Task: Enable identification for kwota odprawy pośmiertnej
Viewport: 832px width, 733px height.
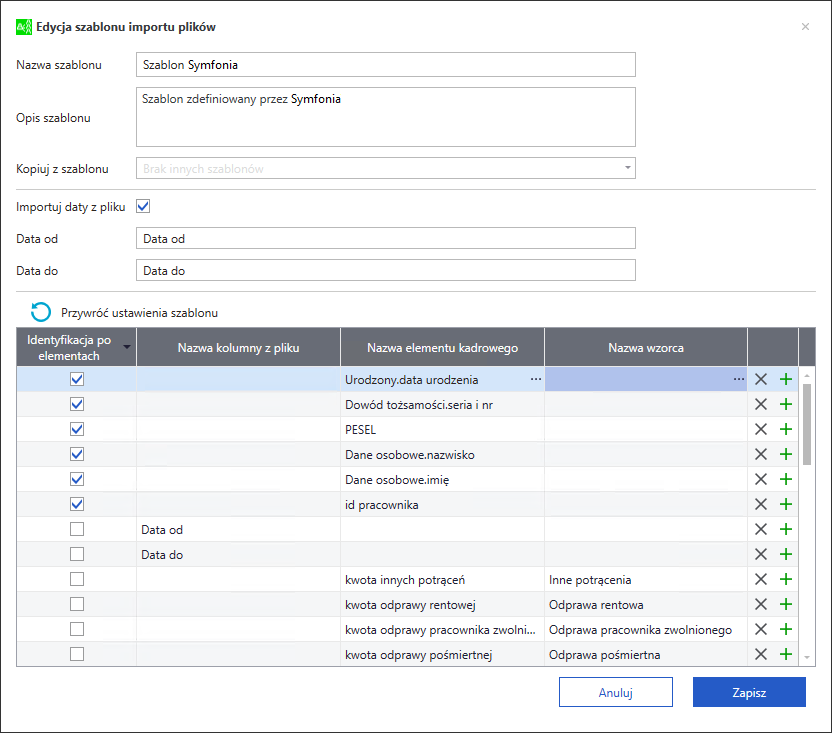Action: [77, 653]
